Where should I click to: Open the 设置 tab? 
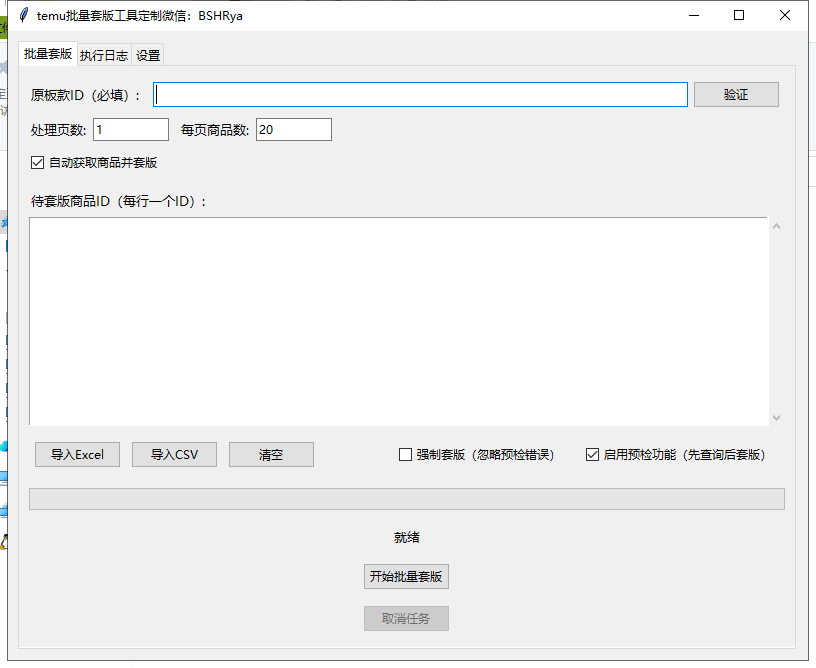148,56
